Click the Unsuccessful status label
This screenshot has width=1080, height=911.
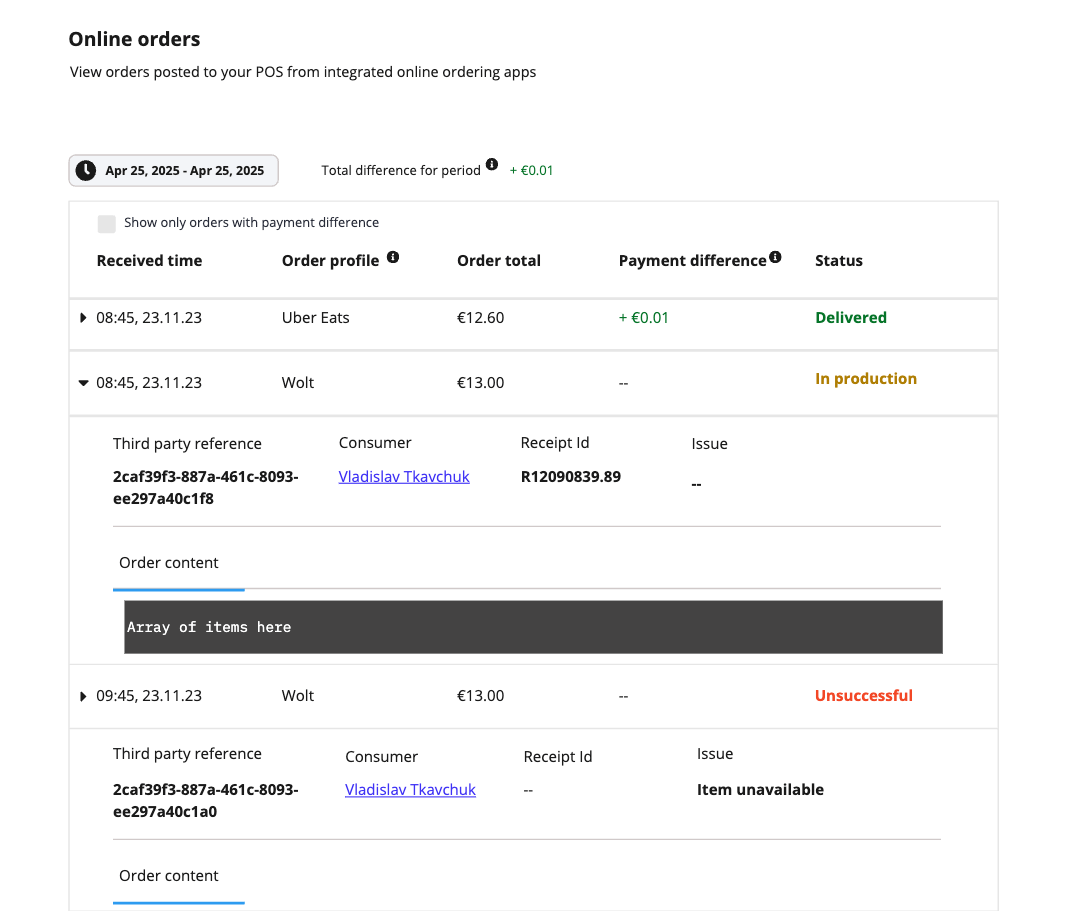pyautogui.click(x=864, y=695)
